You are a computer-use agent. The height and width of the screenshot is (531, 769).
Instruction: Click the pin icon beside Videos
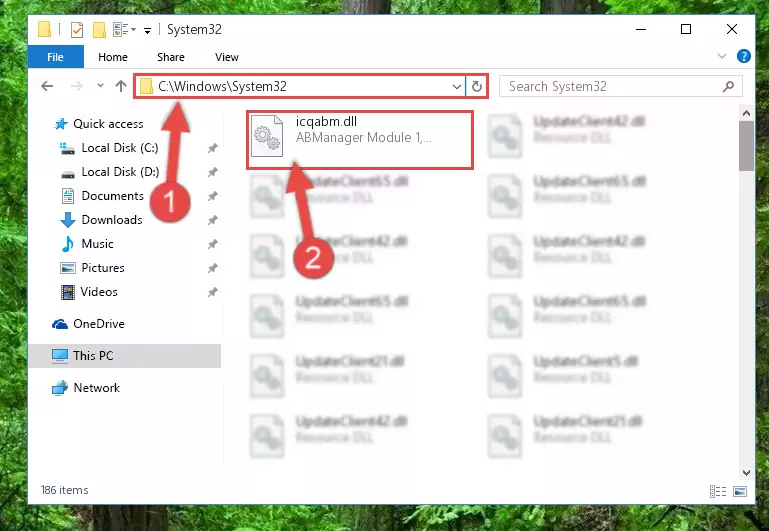pyautogui.click(x=212, y=292)
